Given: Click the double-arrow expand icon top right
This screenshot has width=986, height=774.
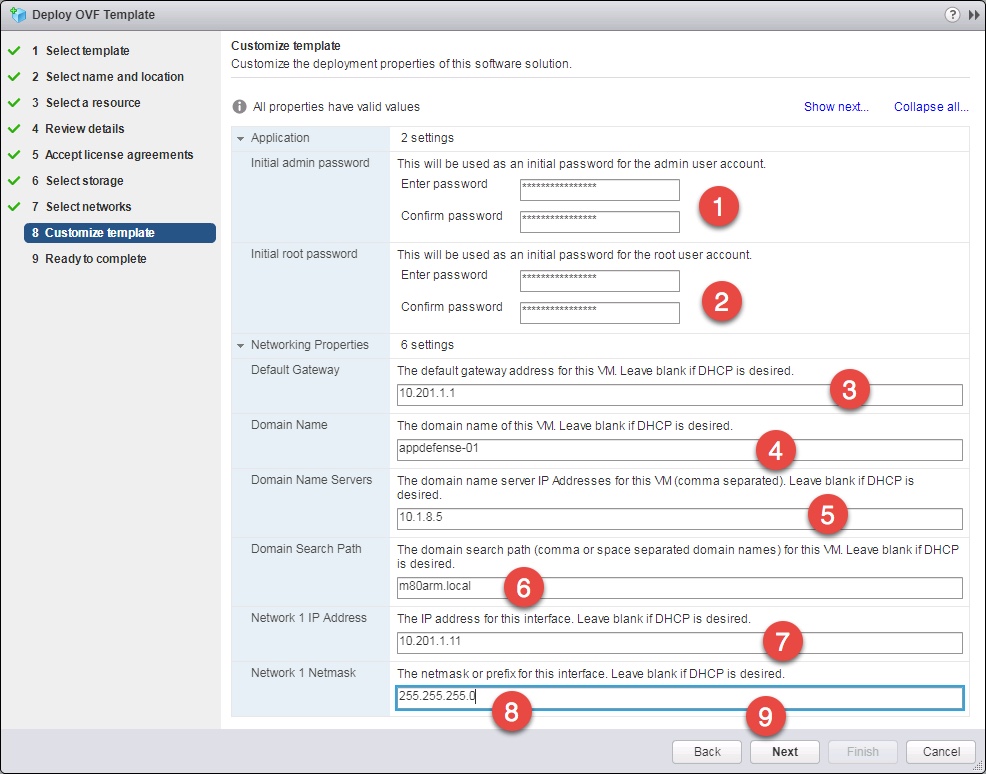Looking at the screenshot, I should 972,14.
